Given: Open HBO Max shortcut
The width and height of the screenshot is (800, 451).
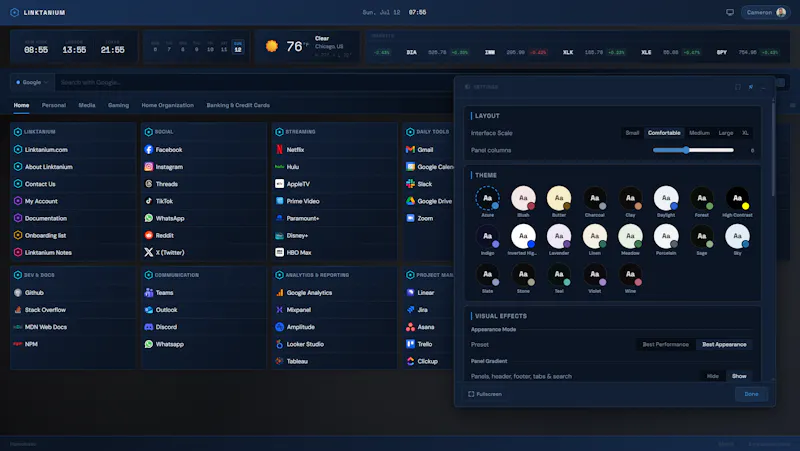Looking at the screenshot, I should click(x=293, y=253).
